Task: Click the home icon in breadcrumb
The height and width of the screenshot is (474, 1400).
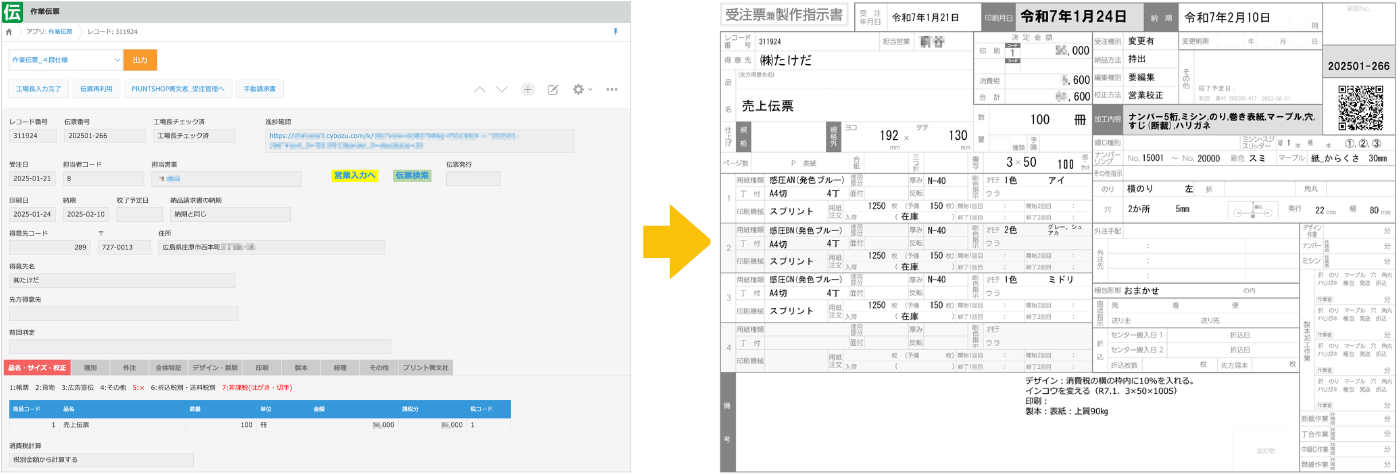Action: click(x=9, y=32)
